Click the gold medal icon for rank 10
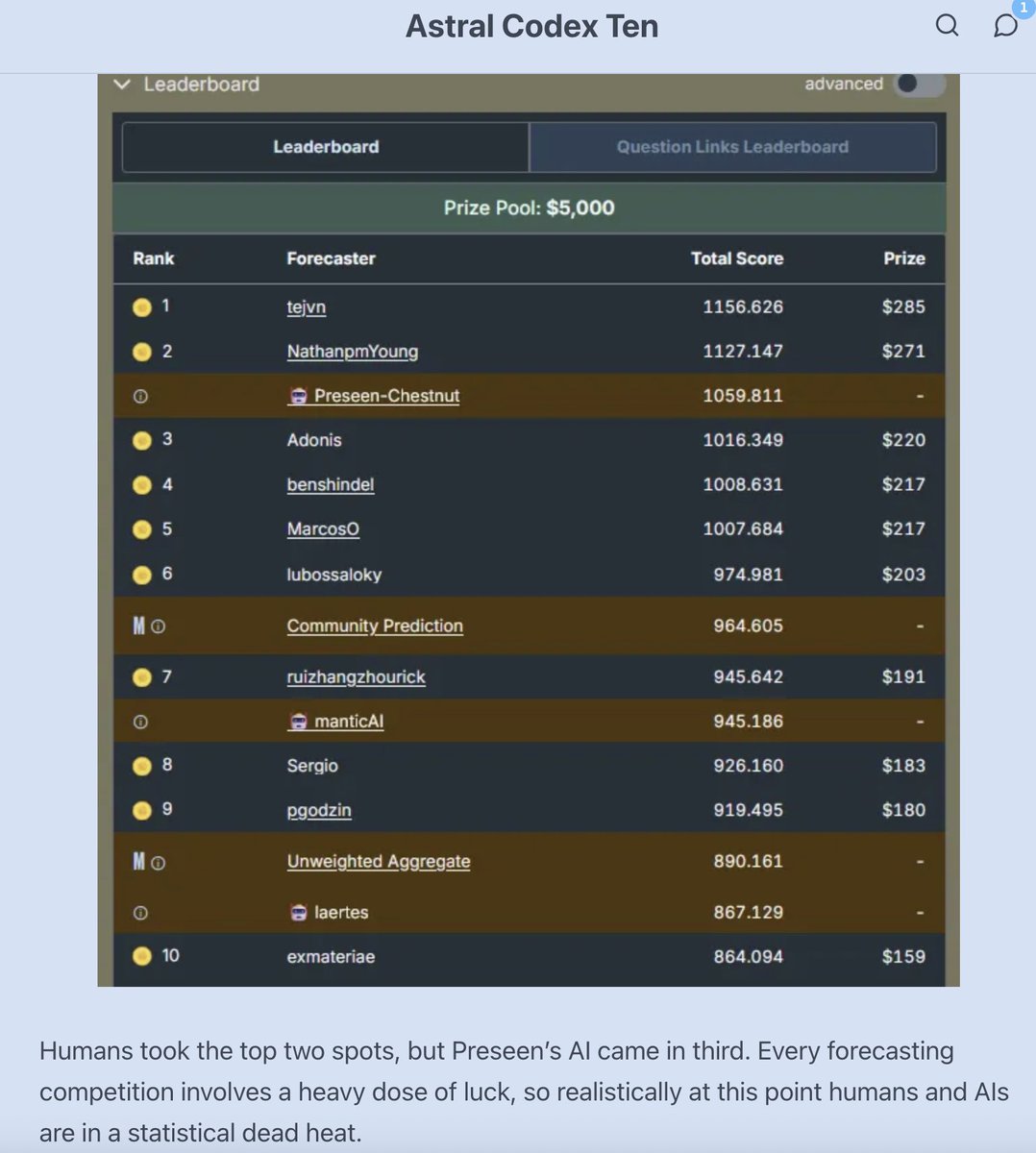1036x1153 pixels. point(141,956)
